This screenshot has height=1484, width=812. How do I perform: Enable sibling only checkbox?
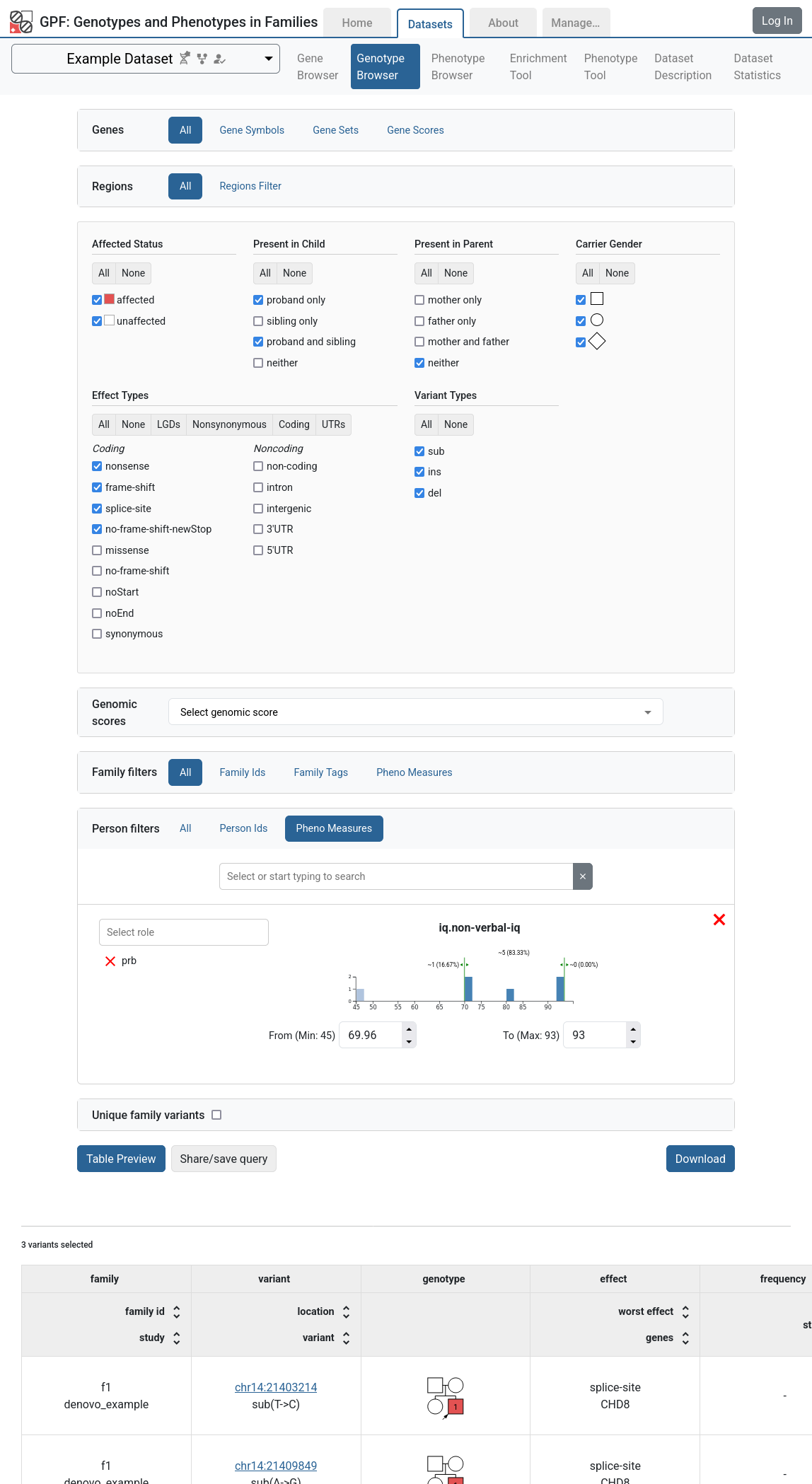pos(258,321)
